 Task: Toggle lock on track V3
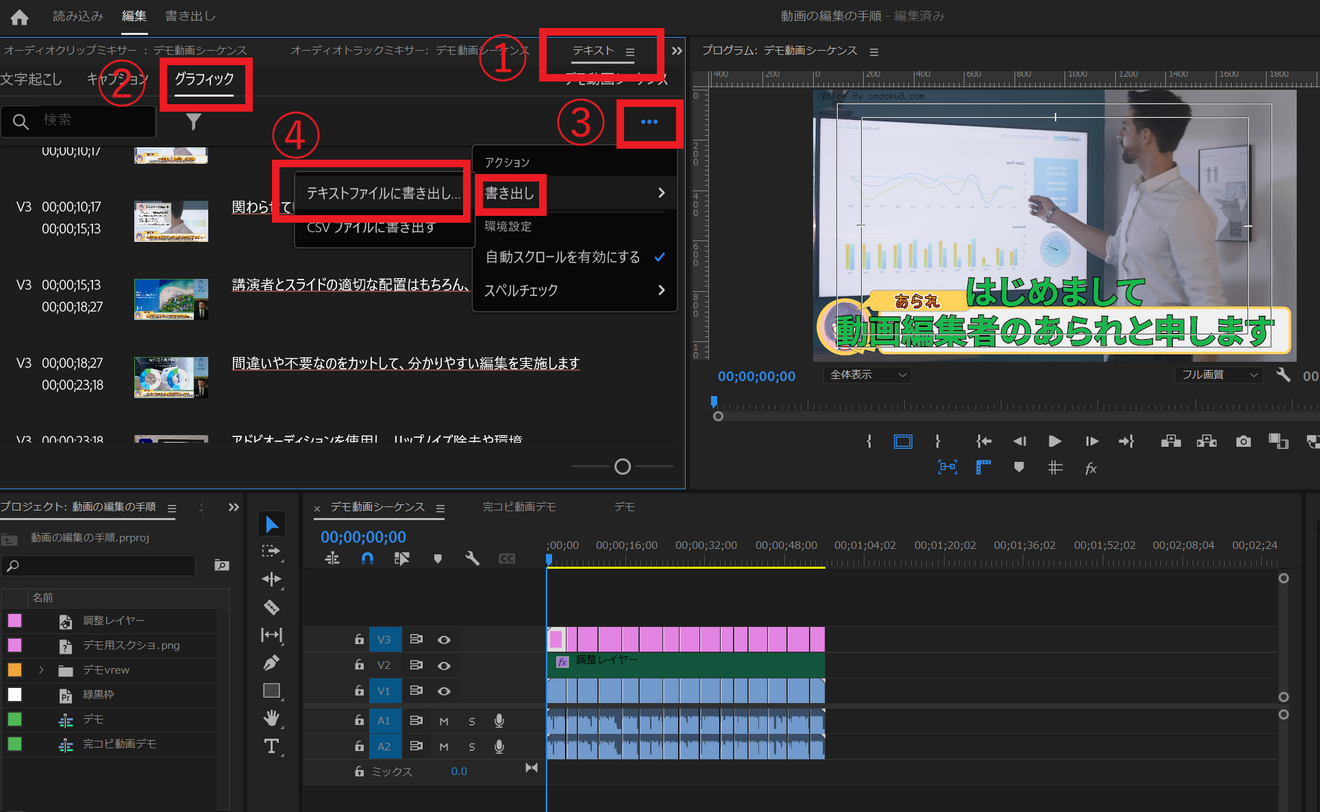(x=359, y=639)
